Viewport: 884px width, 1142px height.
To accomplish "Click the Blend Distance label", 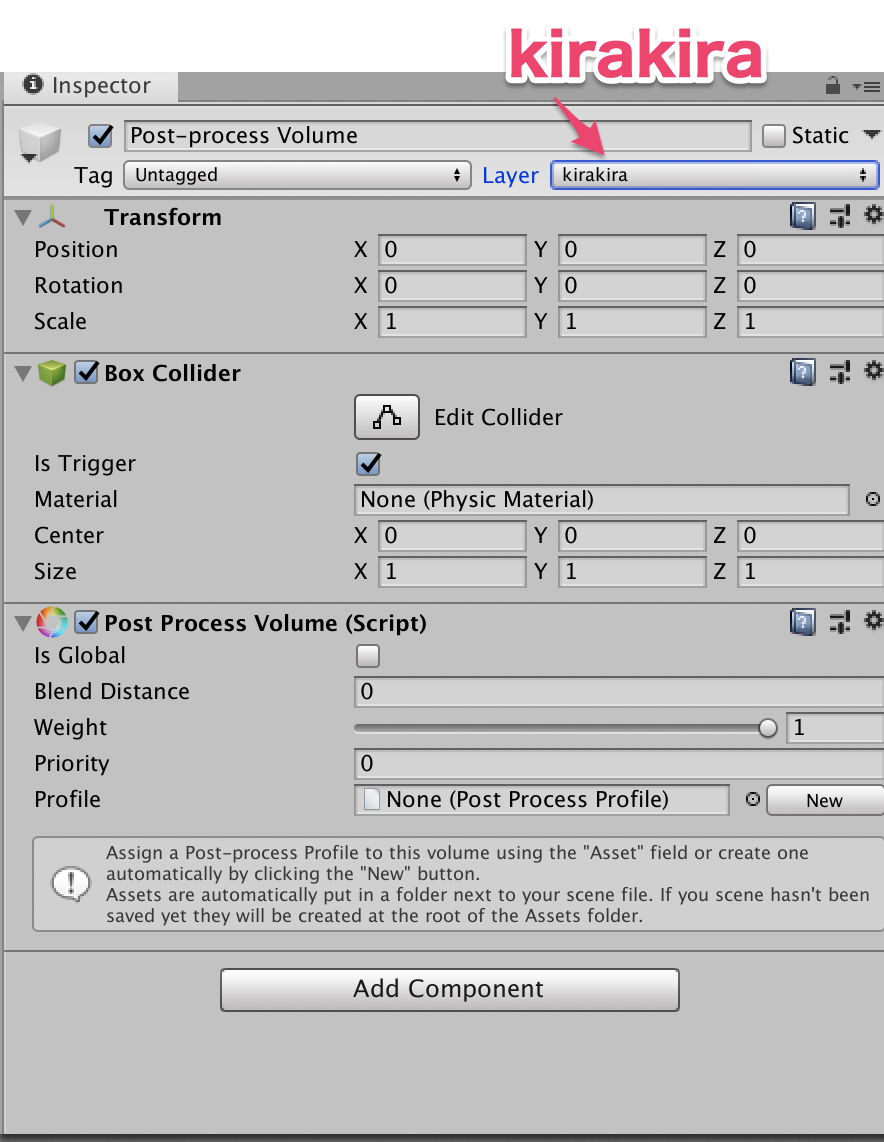I will click(111, 691).
